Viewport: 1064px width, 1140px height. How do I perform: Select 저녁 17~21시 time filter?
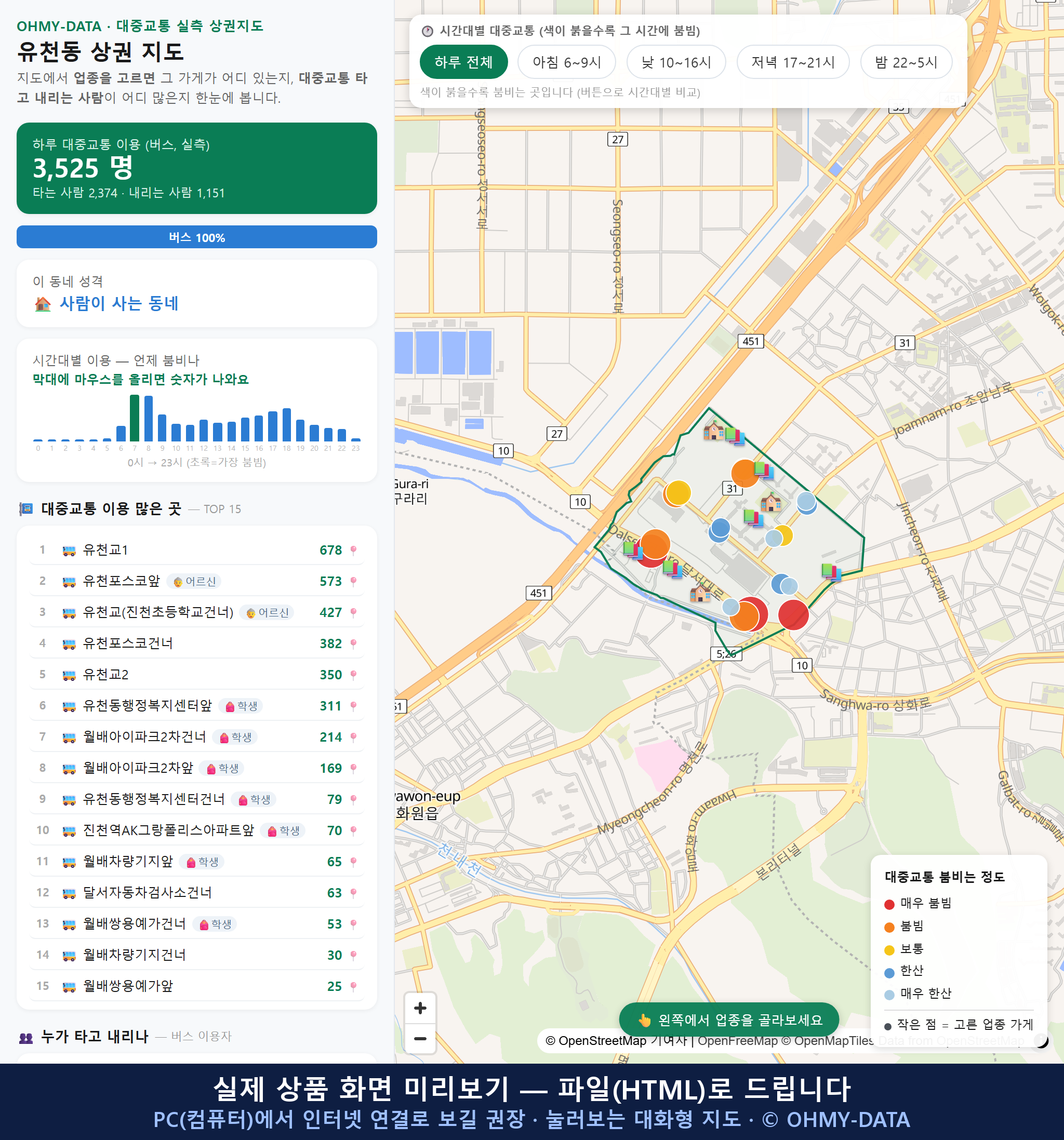tap(793, 62)
